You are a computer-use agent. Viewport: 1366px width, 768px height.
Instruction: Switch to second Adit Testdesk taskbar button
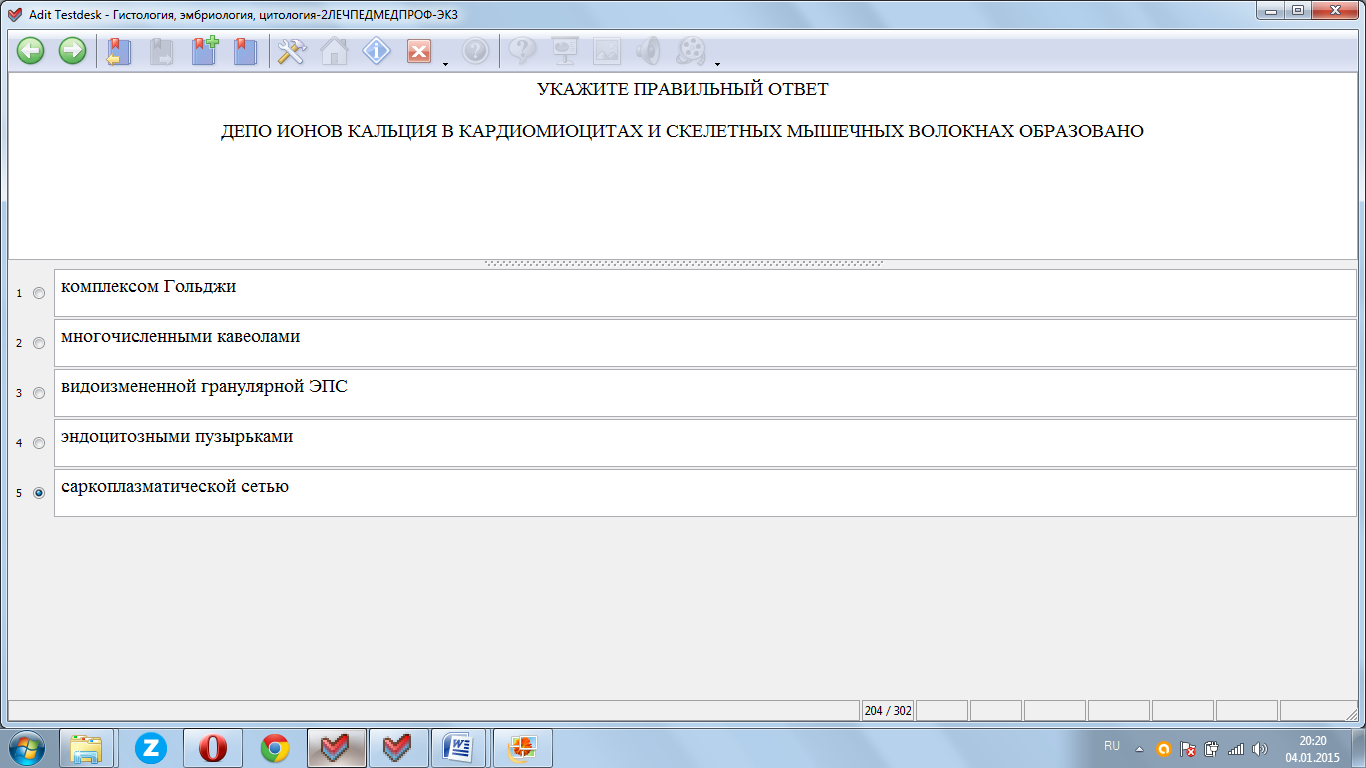[399, 748]
